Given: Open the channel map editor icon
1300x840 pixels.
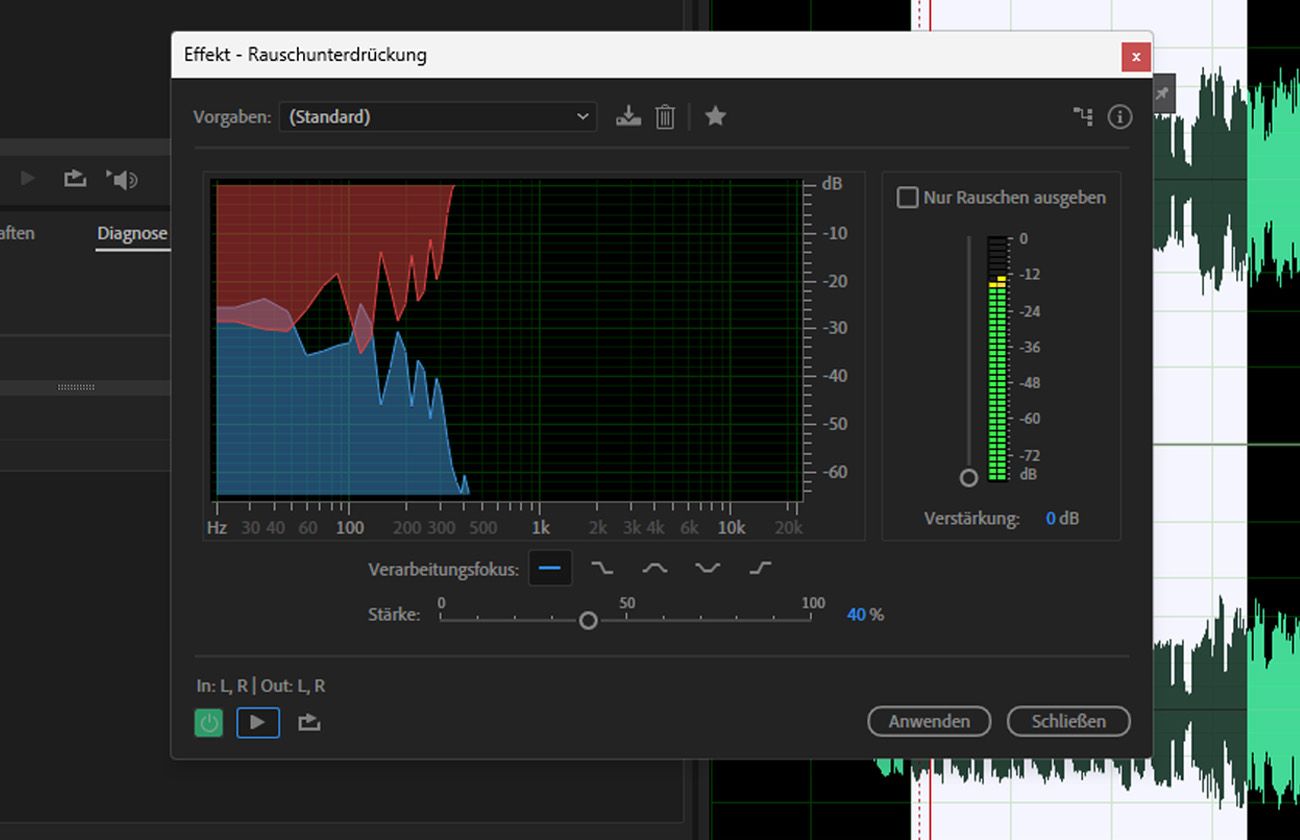Looking at the screenshot, I should pyautogui.click(x=1083, y=117).
